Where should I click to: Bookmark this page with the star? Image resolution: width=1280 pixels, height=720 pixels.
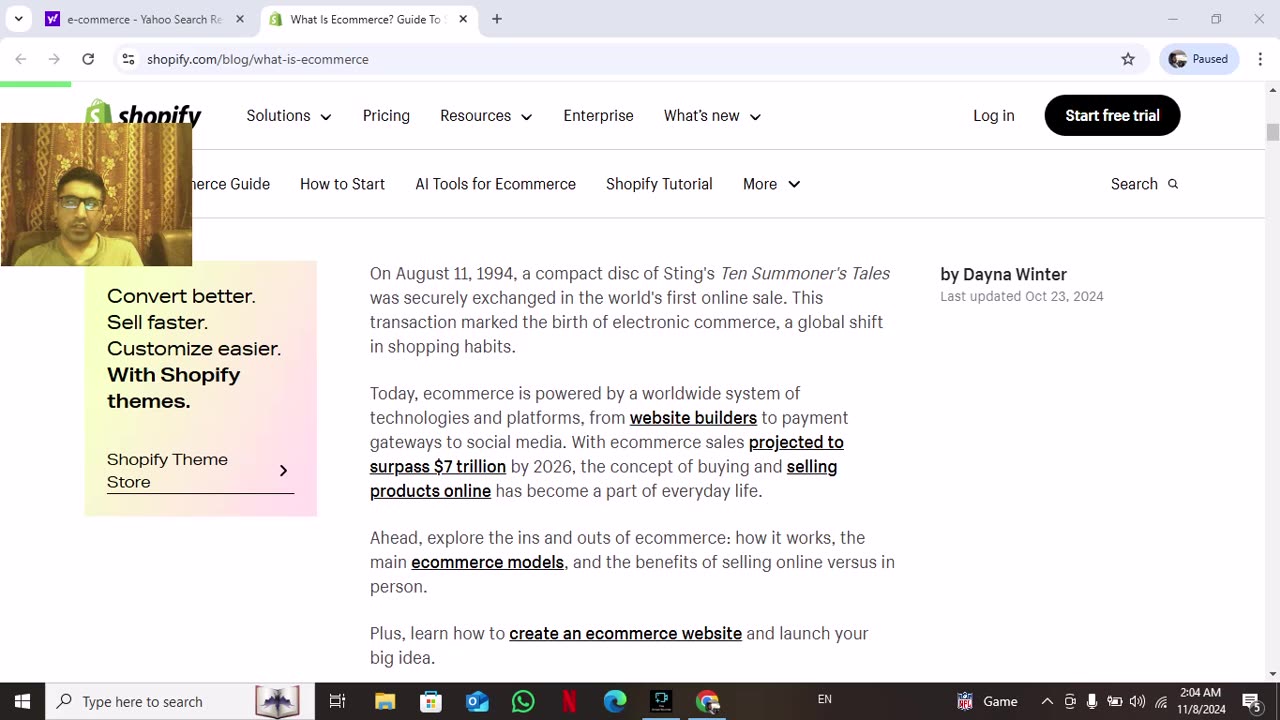coord(1128,59)
